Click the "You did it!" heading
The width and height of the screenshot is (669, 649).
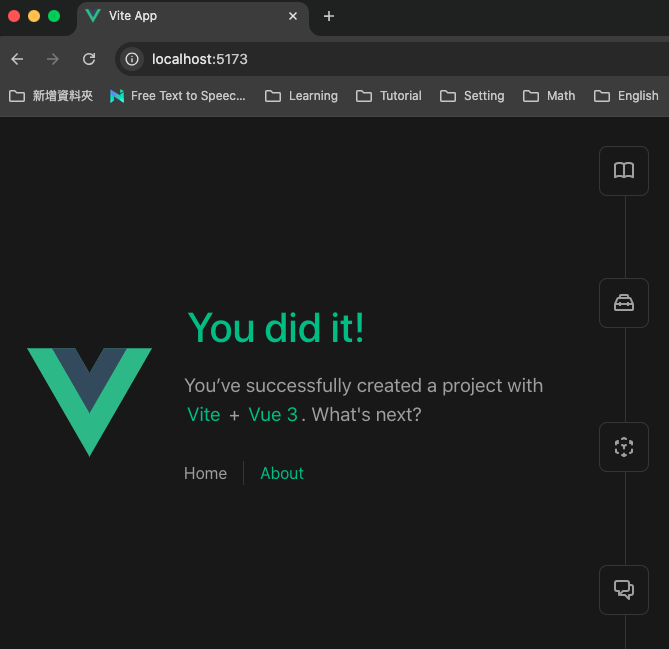(x=276, y=328)
